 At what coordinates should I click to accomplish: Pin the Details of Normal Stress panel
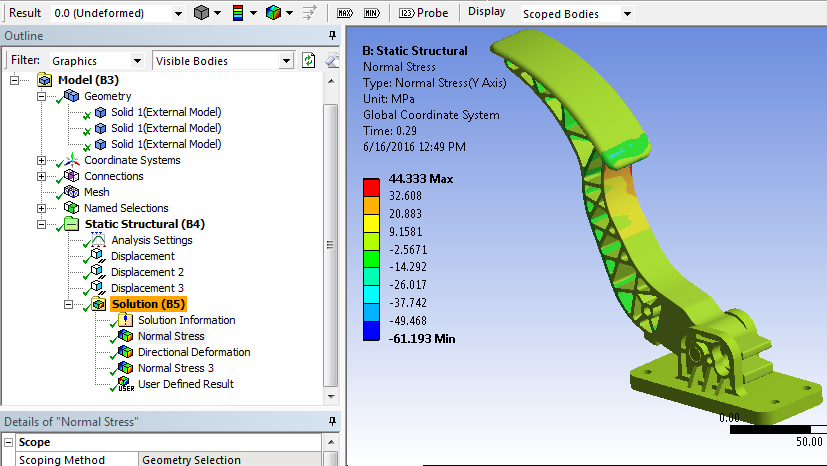click(332, 421)
